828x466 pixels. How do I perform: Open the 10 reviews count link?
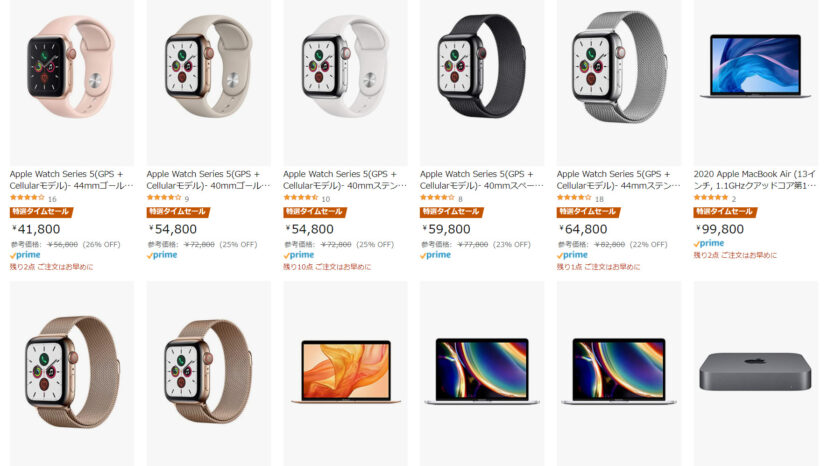326,199
